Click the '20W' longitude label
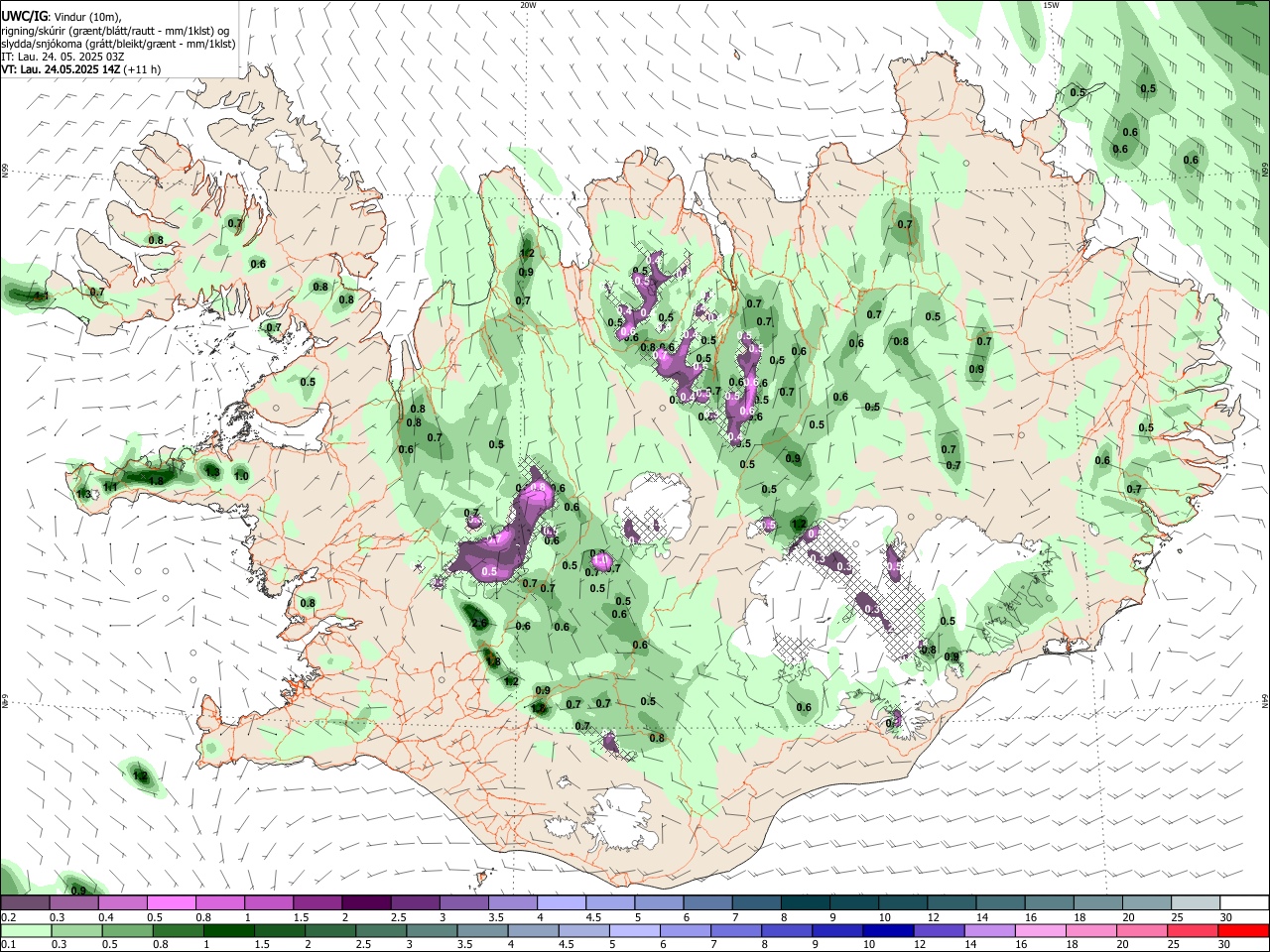This screenshot has width=1270, height=952. (528, 5)
